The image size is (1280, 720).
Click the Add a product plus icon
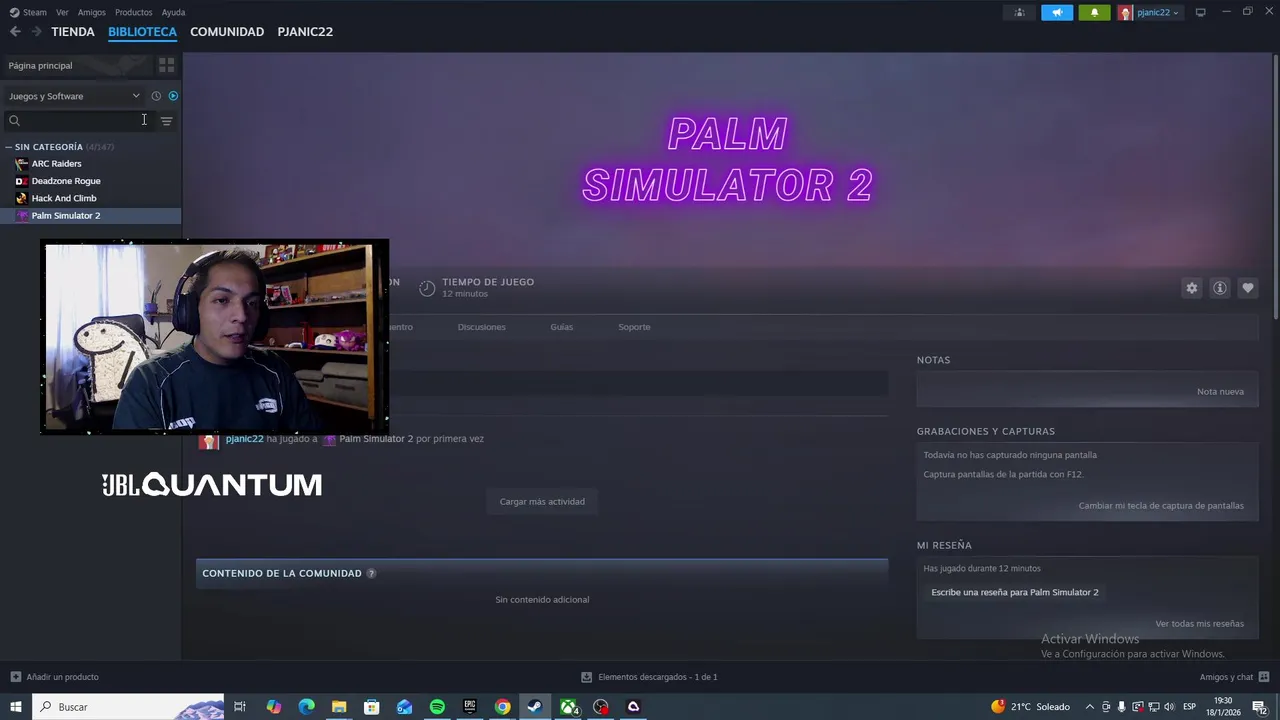pos(15,677)
